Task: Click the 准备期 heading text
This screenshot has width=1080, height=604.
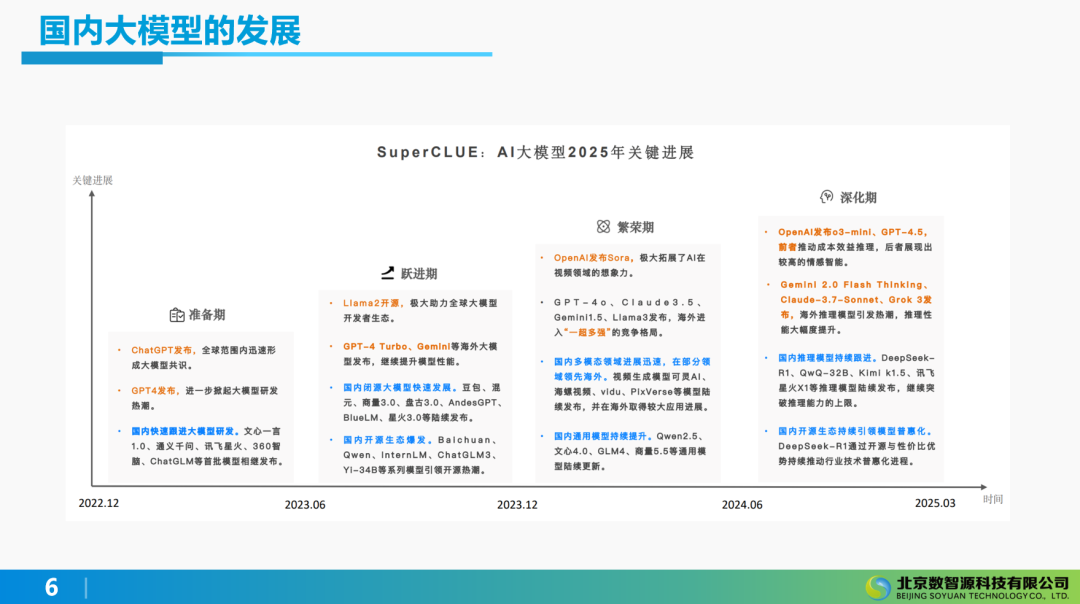Action: 207,315
